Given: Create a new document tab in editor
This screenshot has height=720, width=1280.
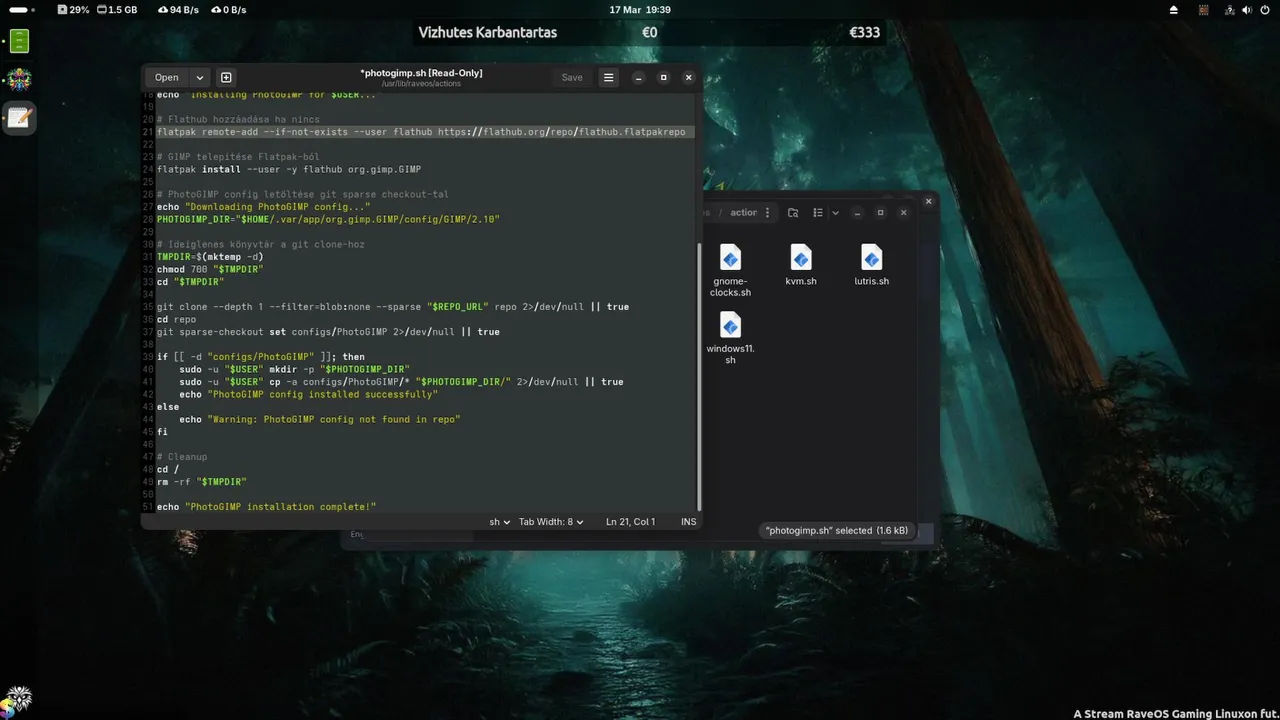Looking at the screenshot, I should click(226, 77).
